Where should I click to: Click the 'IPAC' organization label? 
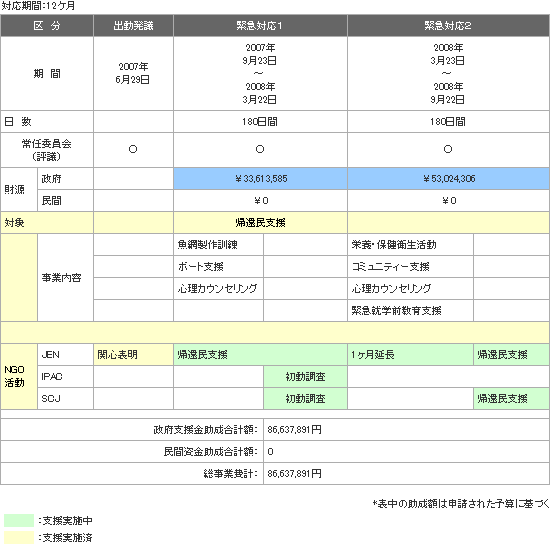65,376
